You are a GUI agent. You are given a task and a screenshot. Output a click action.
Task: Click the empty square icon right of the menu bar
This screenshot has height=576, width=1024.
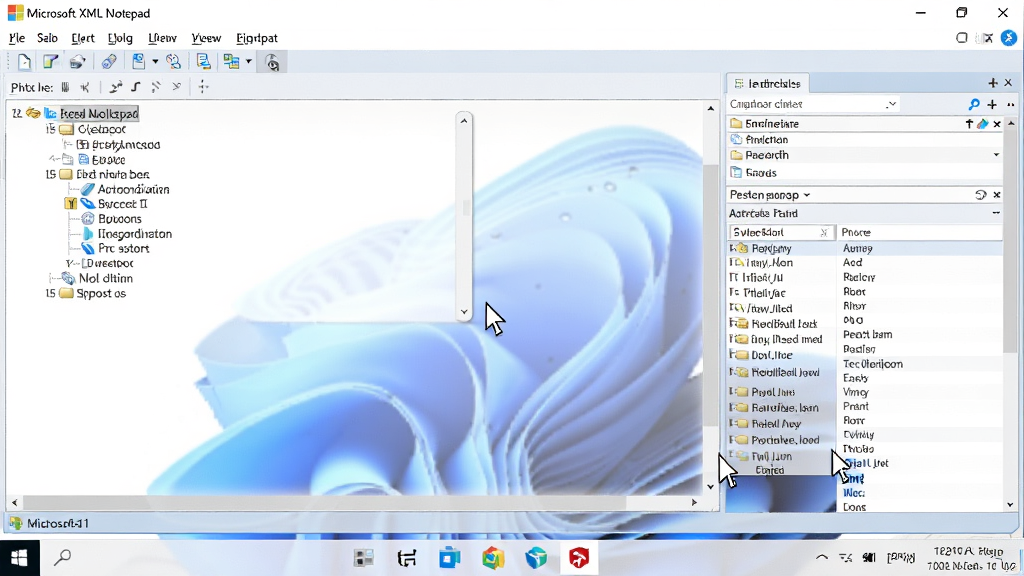tap(961, 38)
